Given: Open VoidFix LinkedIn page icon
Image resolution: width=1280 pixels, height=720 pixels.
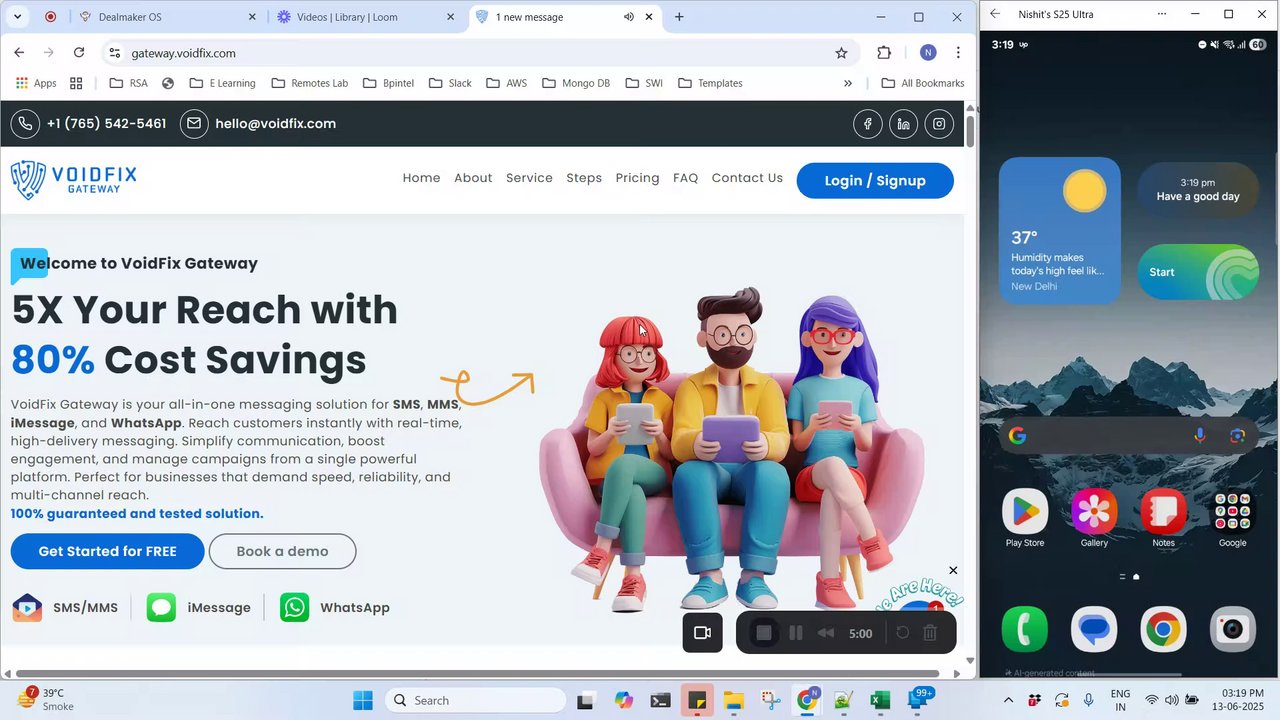Looking at the screenshot, I should coord(903,124).
